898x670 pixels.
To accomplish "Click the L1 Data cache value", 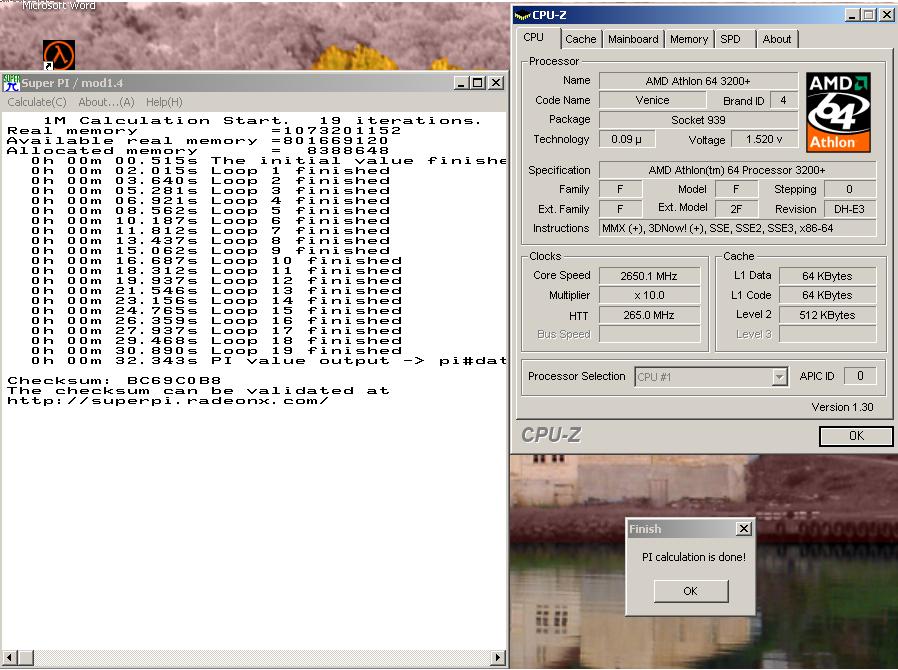I will (x=828, y=276).
